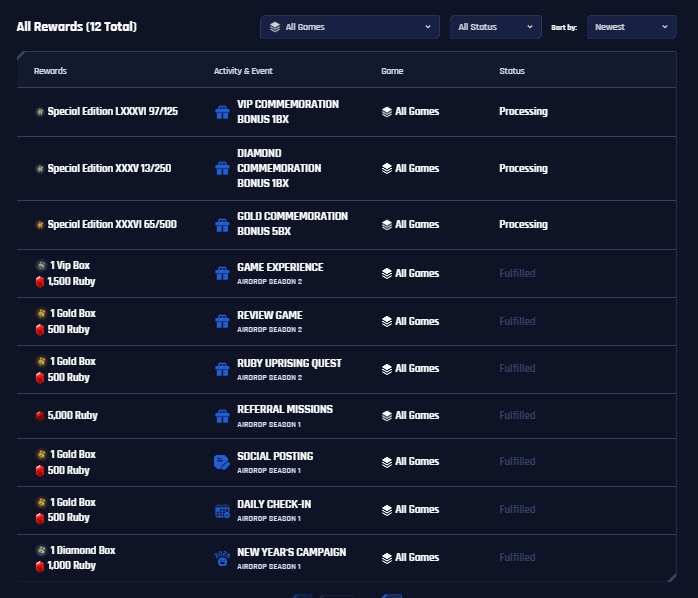Open the All Status filter dropdown
698x598 pixels.
coord(495,27)
